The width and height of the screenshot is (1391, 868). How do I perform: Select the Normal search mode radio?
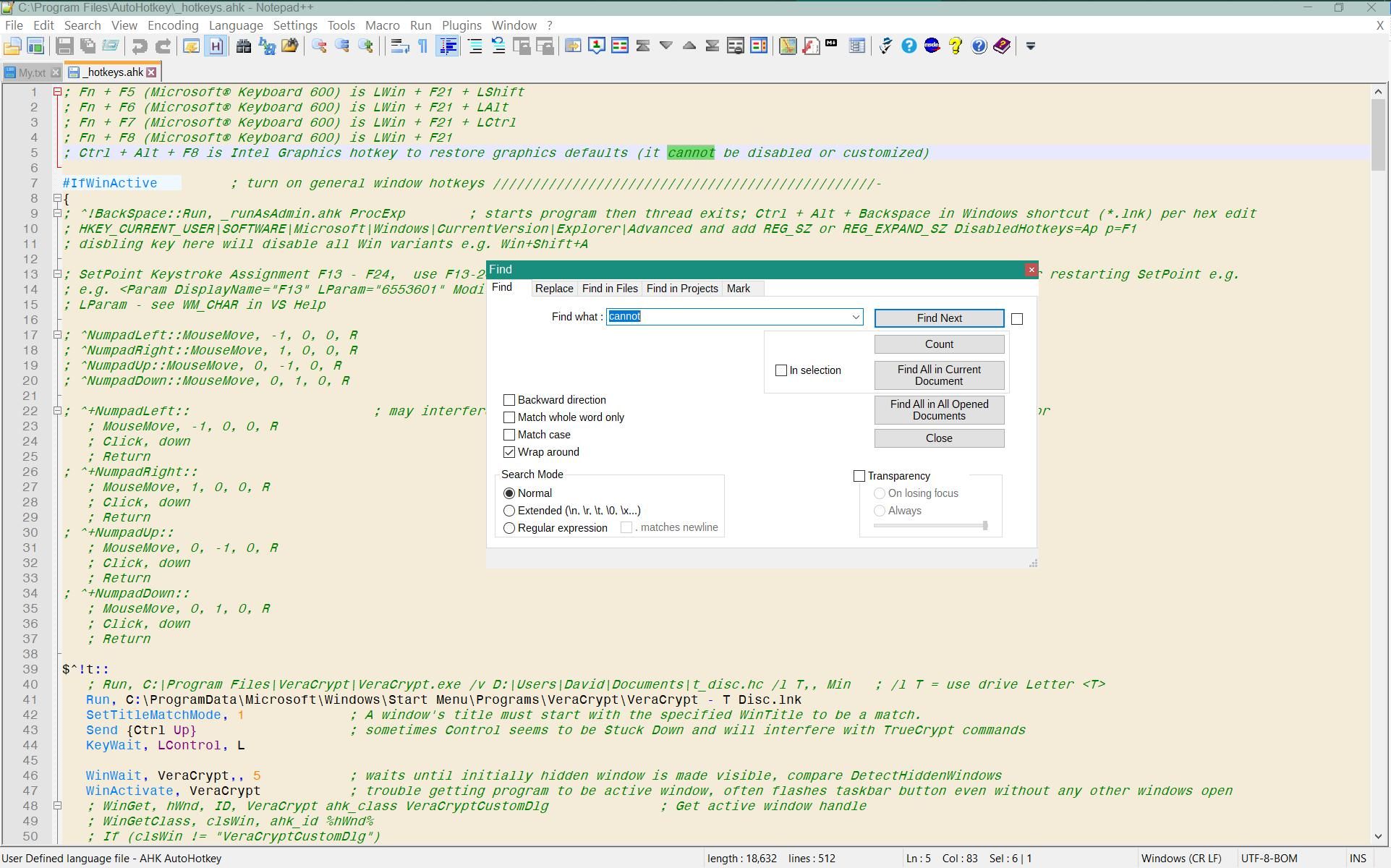click(x=509, y=493)
